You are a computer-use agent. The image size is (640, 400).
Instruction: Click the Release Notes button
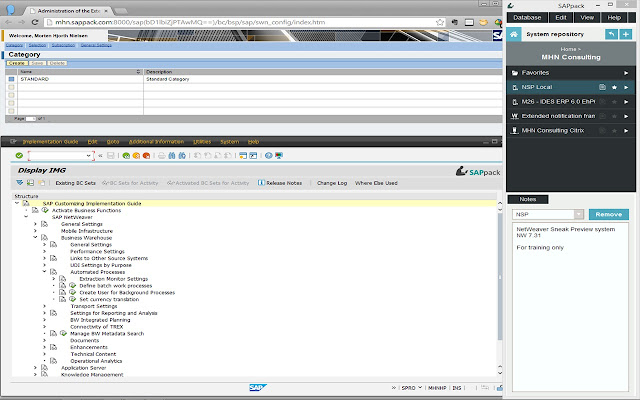(280, 183)
